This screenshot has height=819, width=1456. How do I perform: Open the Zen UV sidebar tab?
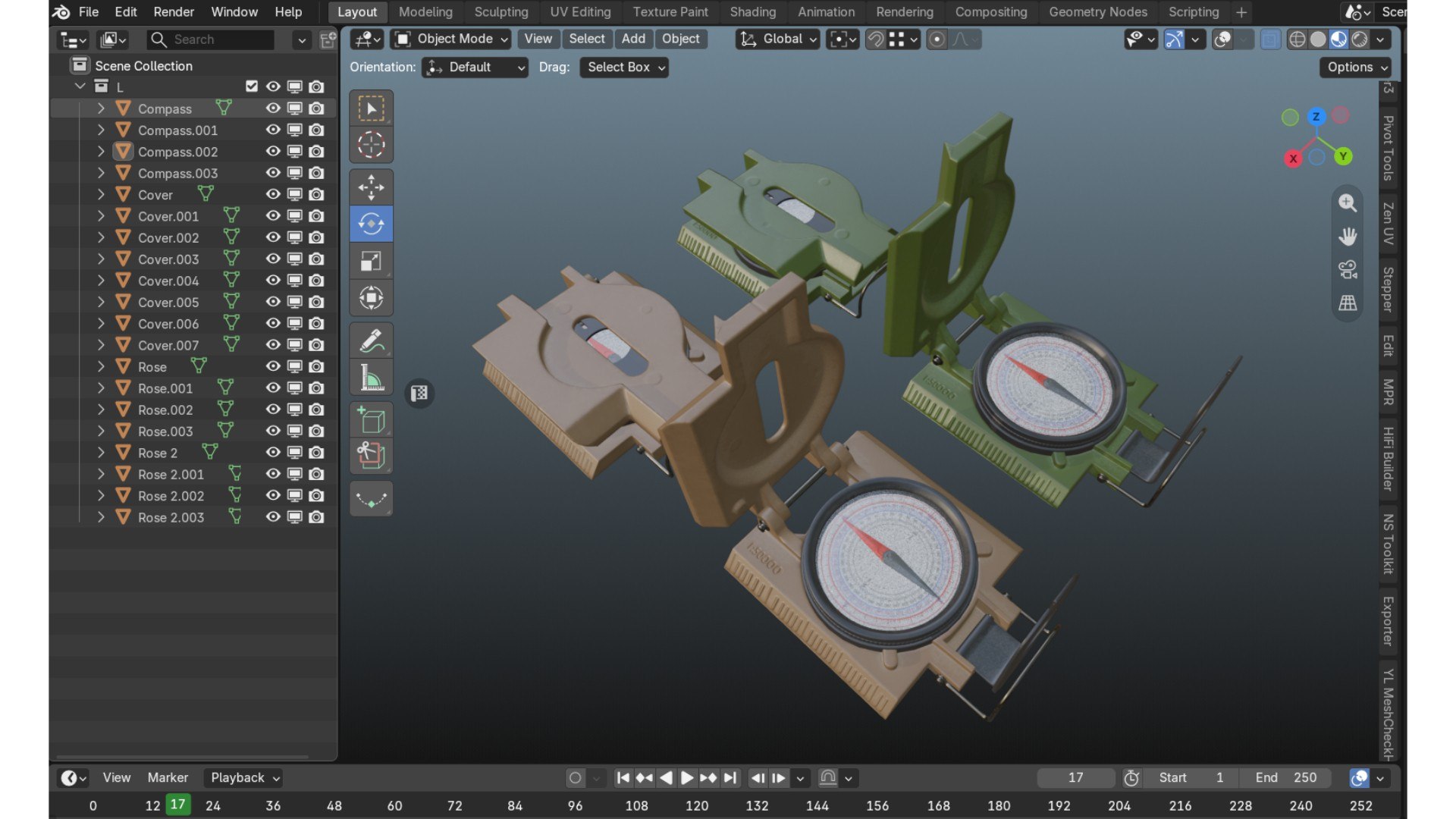[x=1388, y=223]
